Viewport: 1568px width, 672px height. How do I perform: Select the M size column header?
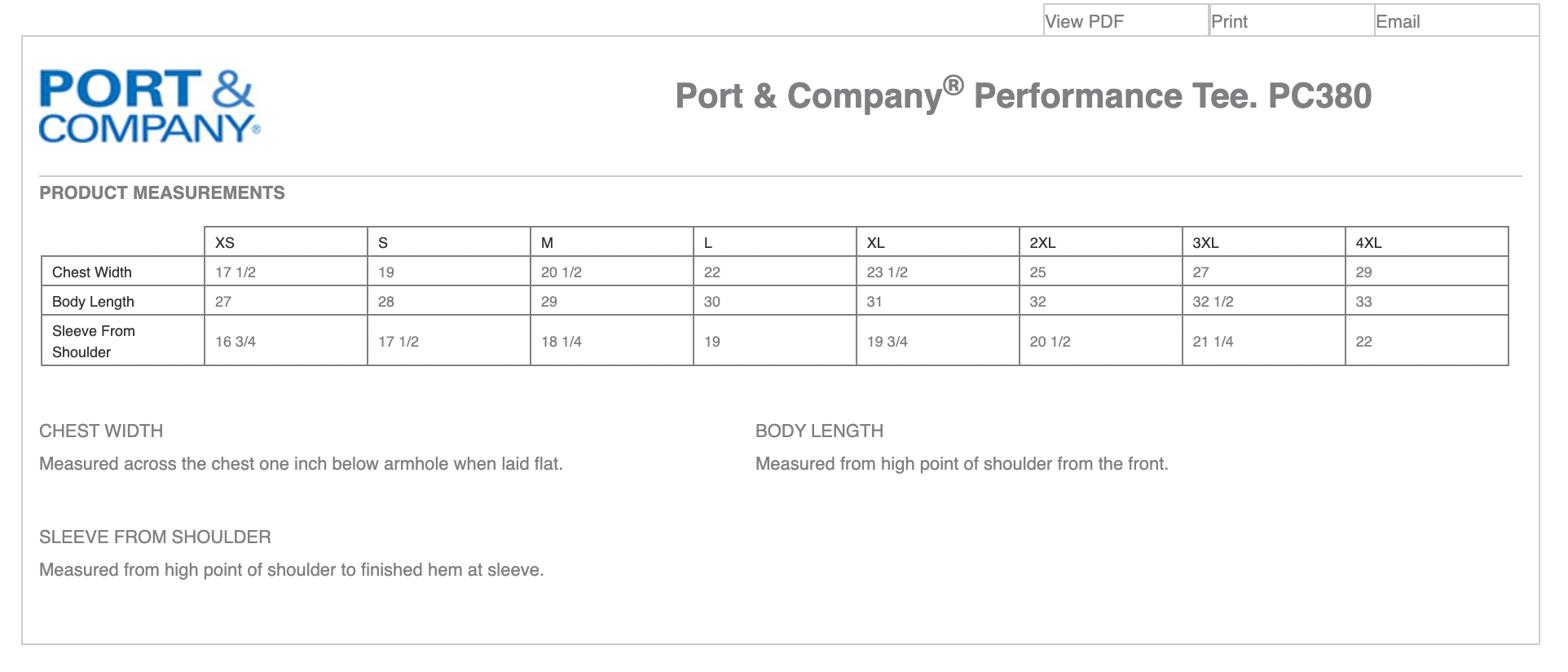coord(548,243)
